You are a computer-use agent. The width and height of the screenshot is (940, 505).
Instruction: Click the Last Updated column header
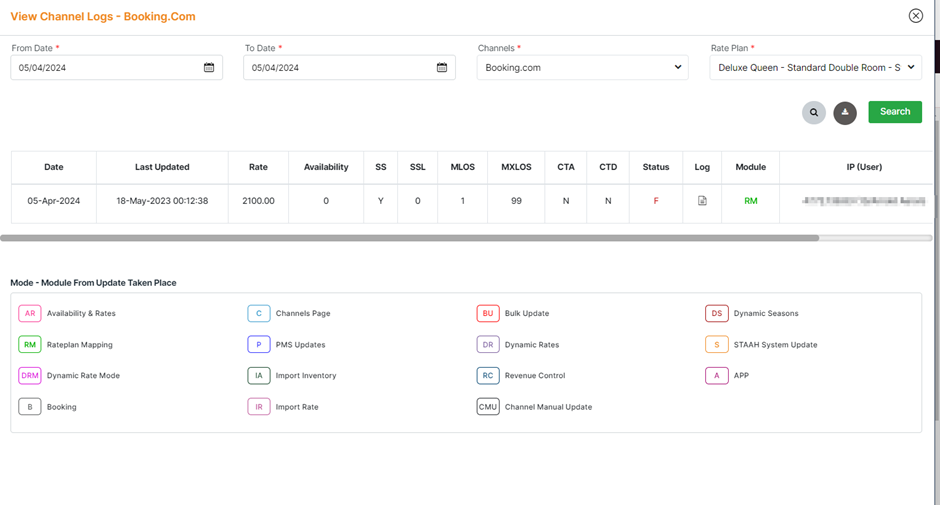(162, 167)
